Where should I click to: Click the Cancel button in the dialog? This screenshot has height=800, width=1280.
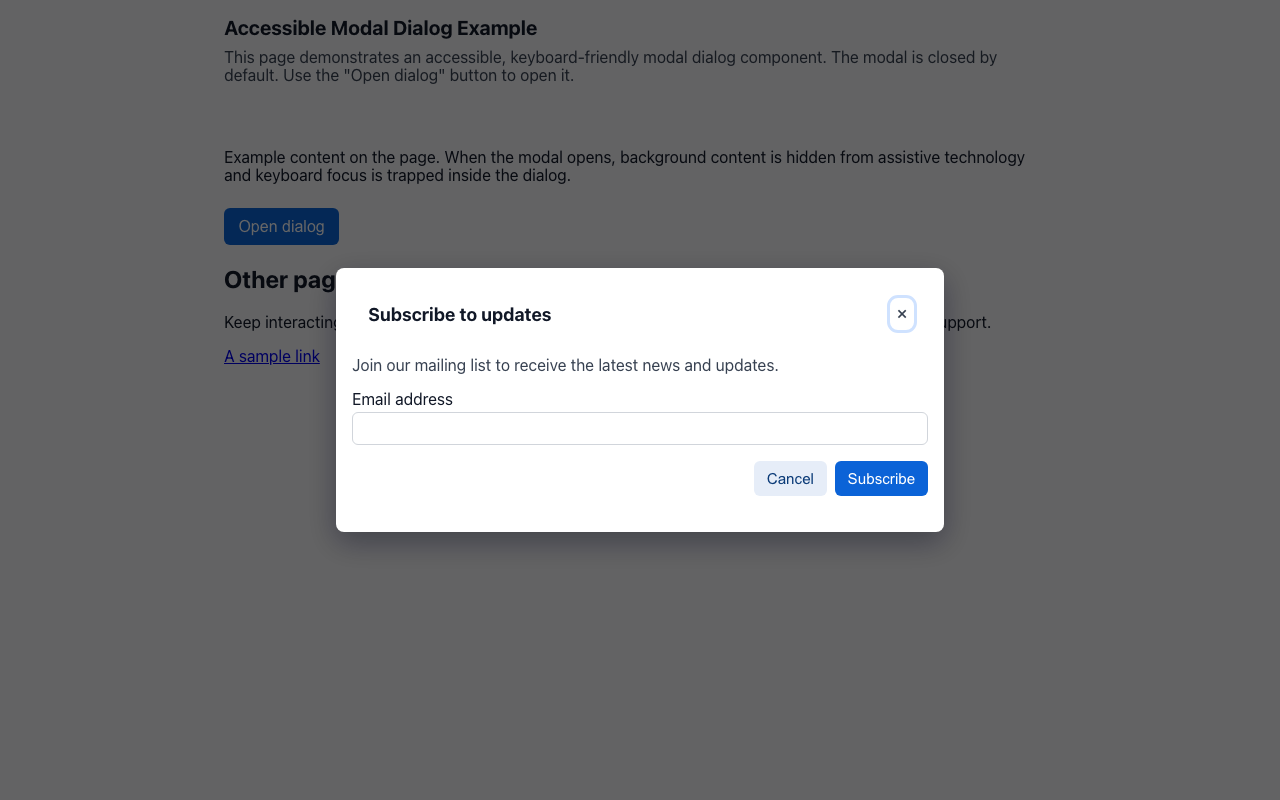790,478
